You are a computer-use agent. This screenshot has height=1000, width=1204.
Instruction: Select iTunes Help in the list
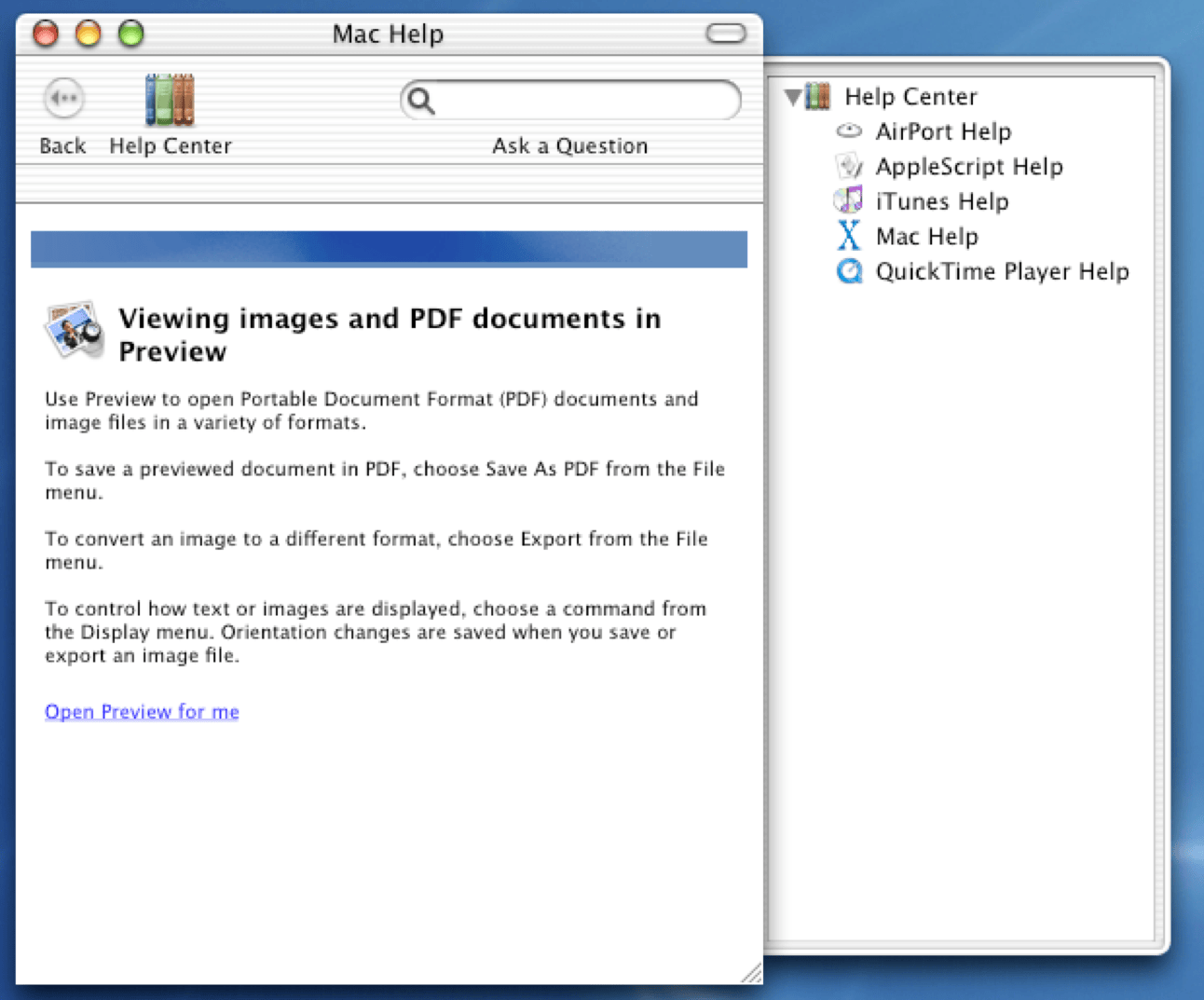pos(942,201)
